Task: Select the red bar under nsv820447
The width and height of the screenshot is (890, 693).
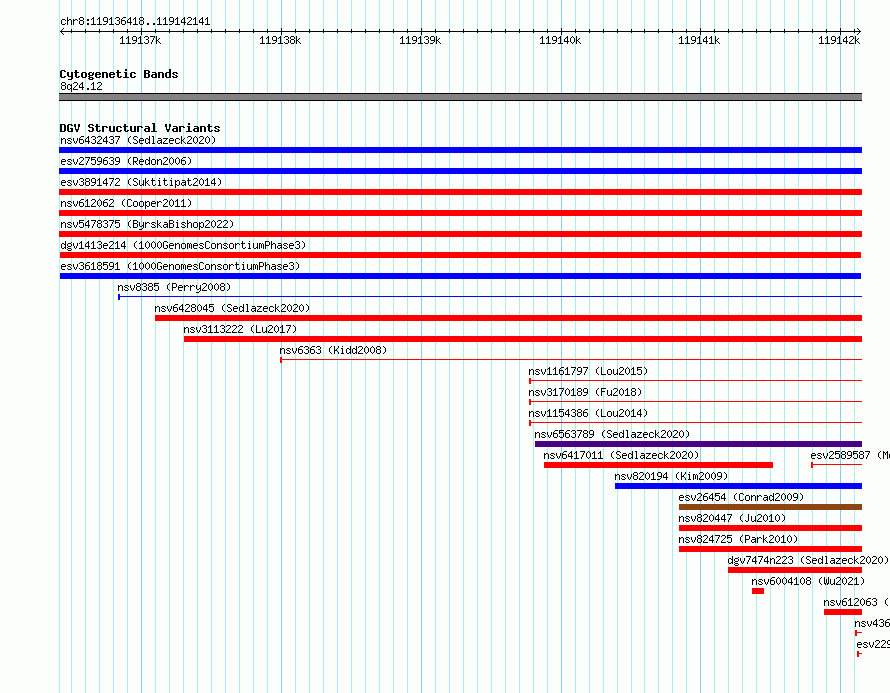Action: pyautogui.click(x=770, y=528)
